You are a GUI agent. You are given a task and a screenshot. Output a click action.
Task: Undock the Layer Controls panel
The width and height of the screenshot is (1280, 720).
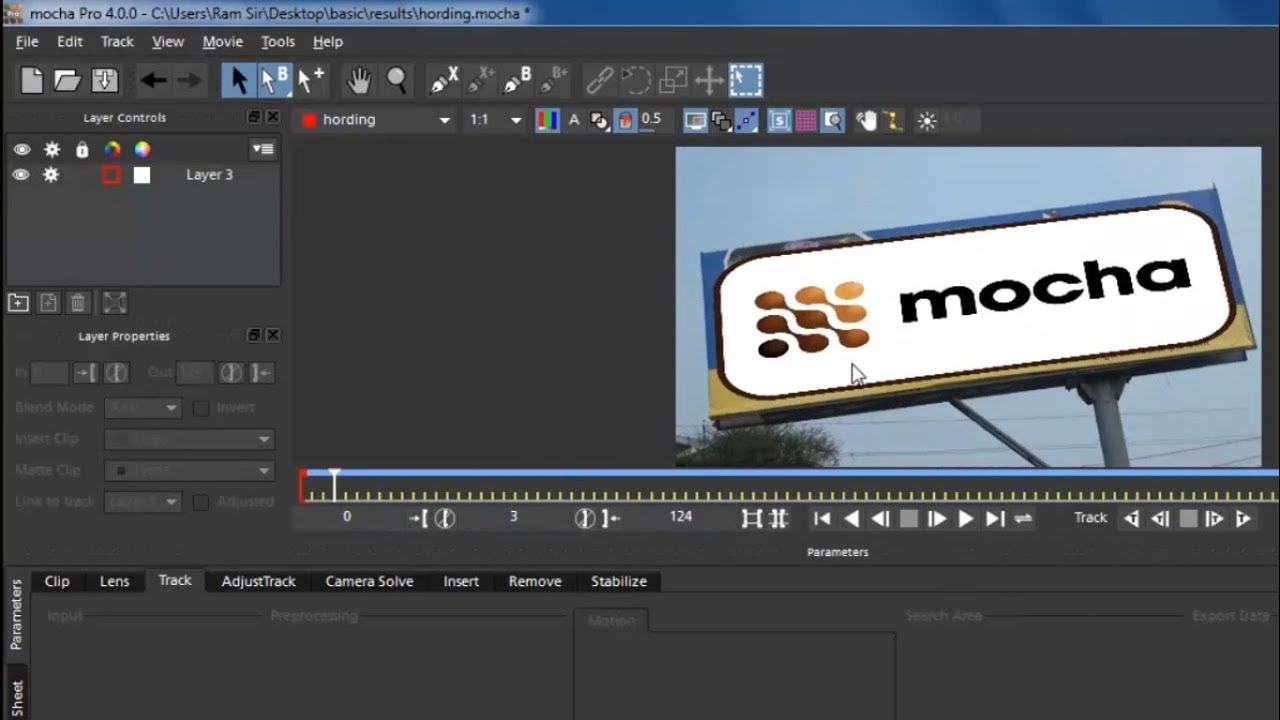click(254, 117)
